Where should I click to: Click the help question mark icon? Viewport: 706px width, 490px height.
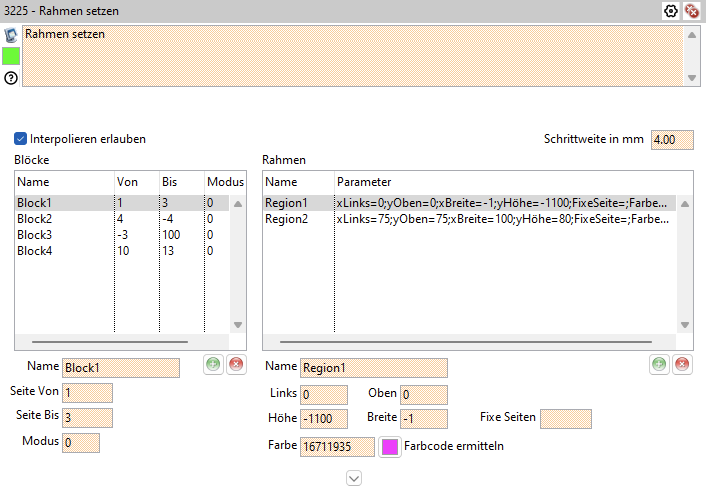tap(11, 77)
